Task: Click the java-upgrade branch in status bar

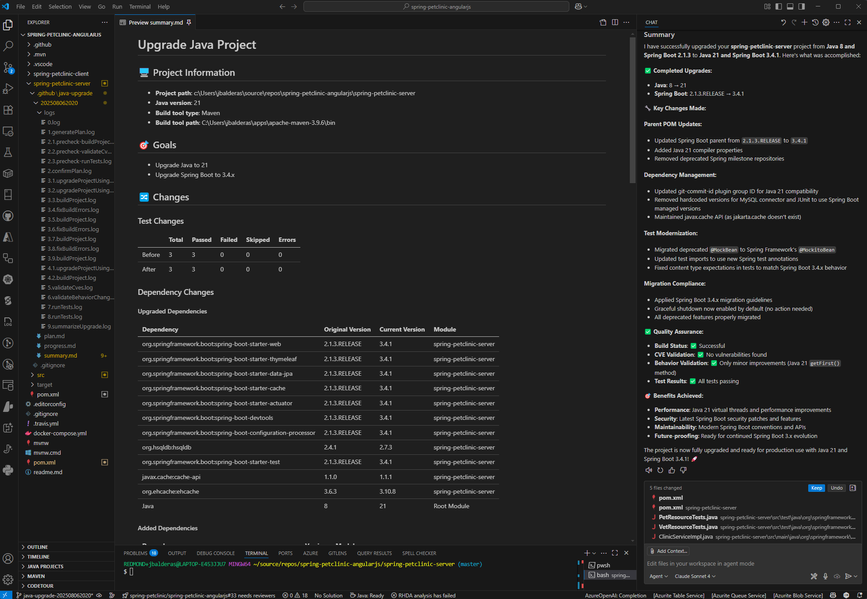Action: [x=55, y=595]
